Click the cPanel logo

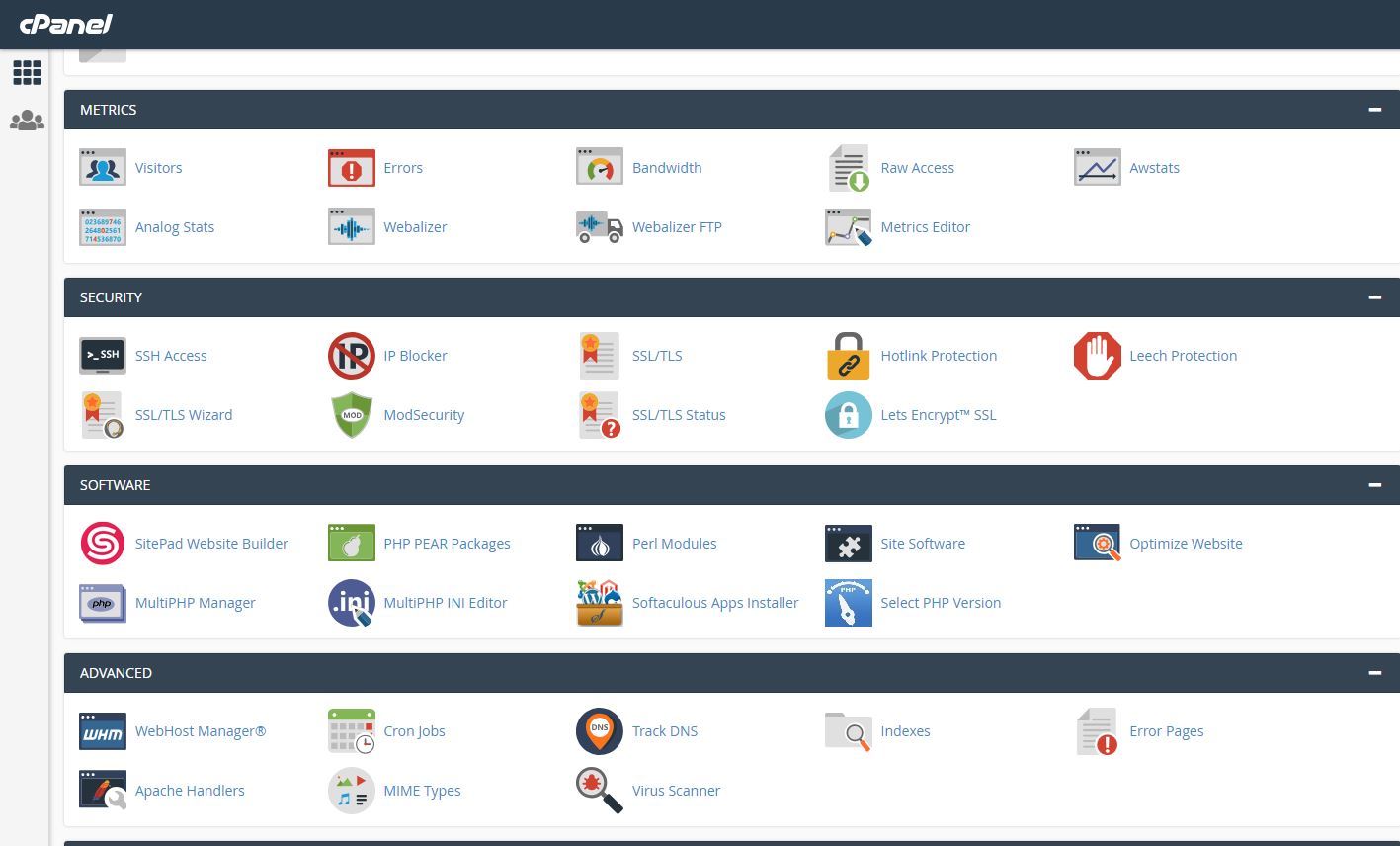pyautogui.click(x=65, y=24)
